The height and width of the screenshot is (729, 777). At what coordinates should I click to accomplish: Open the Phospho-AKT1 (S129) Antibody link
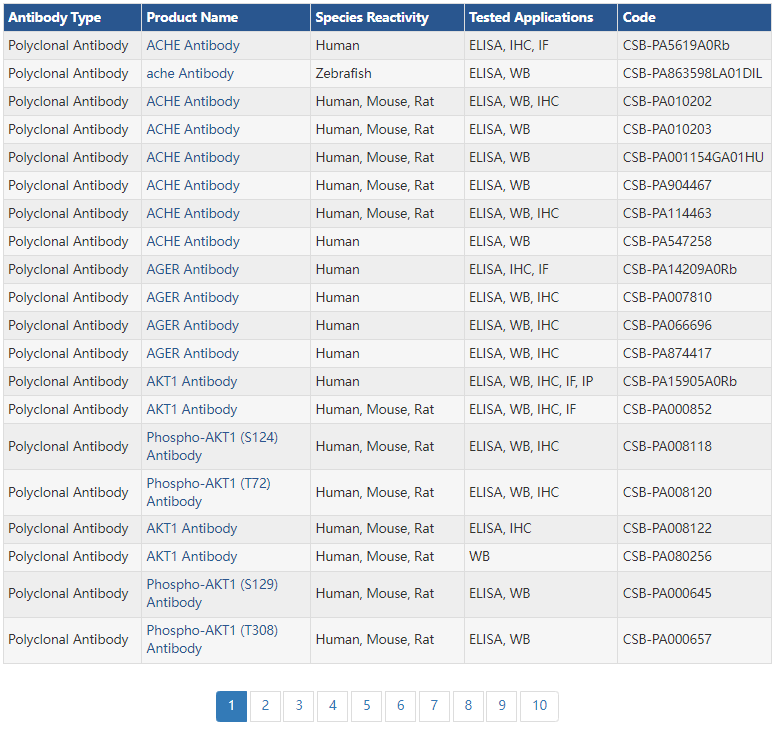click(x=212, y=585)
